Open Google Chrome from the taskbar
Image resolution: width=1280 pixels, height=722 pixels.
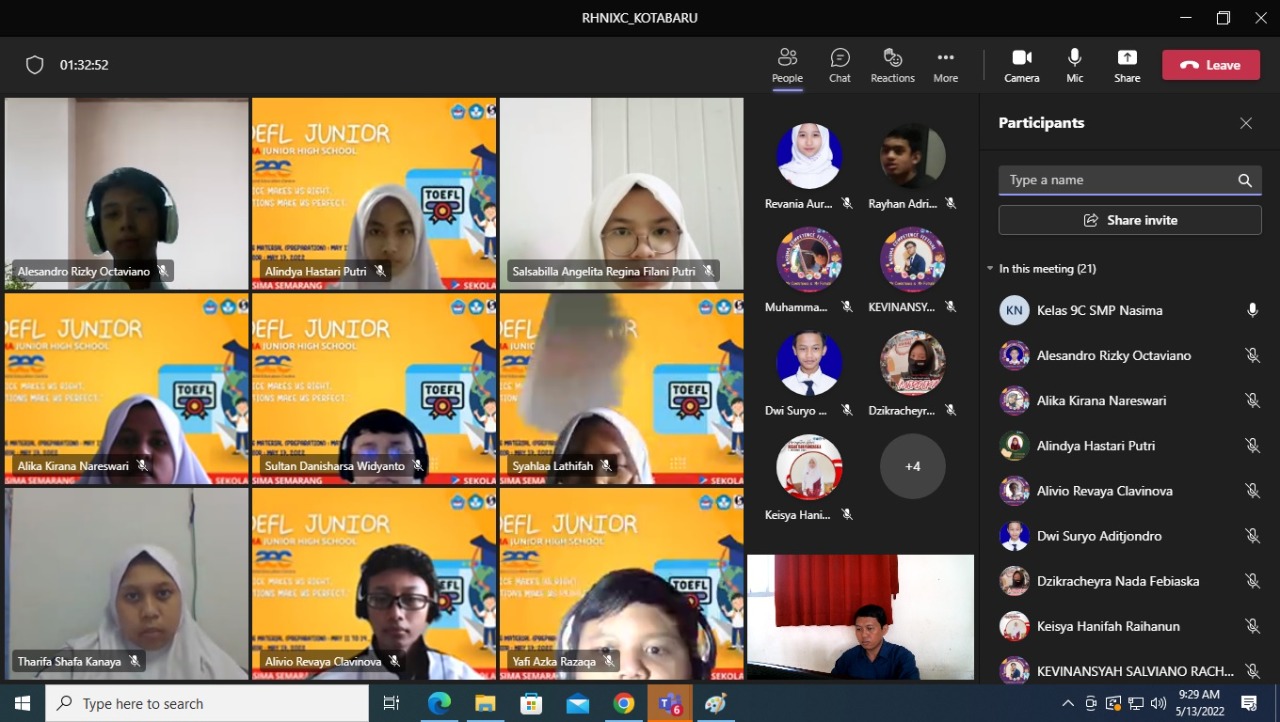[x=624, y=704]
